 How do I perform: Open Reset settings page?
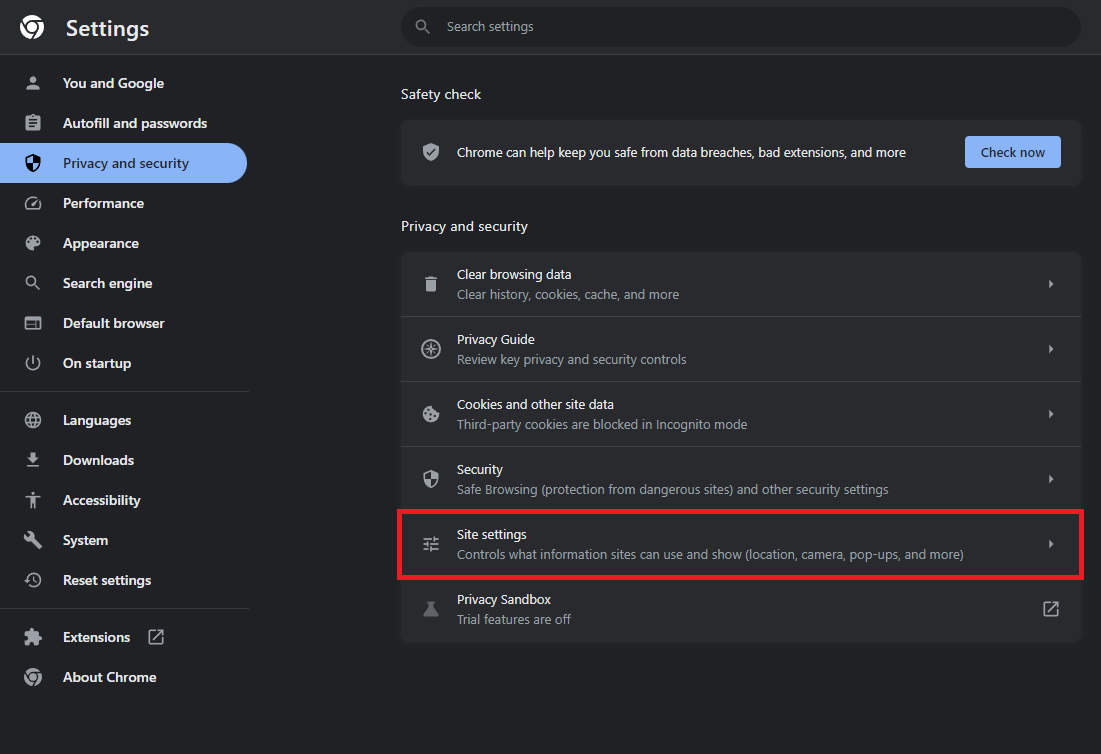pyautogui.click(x=124, y=580)
